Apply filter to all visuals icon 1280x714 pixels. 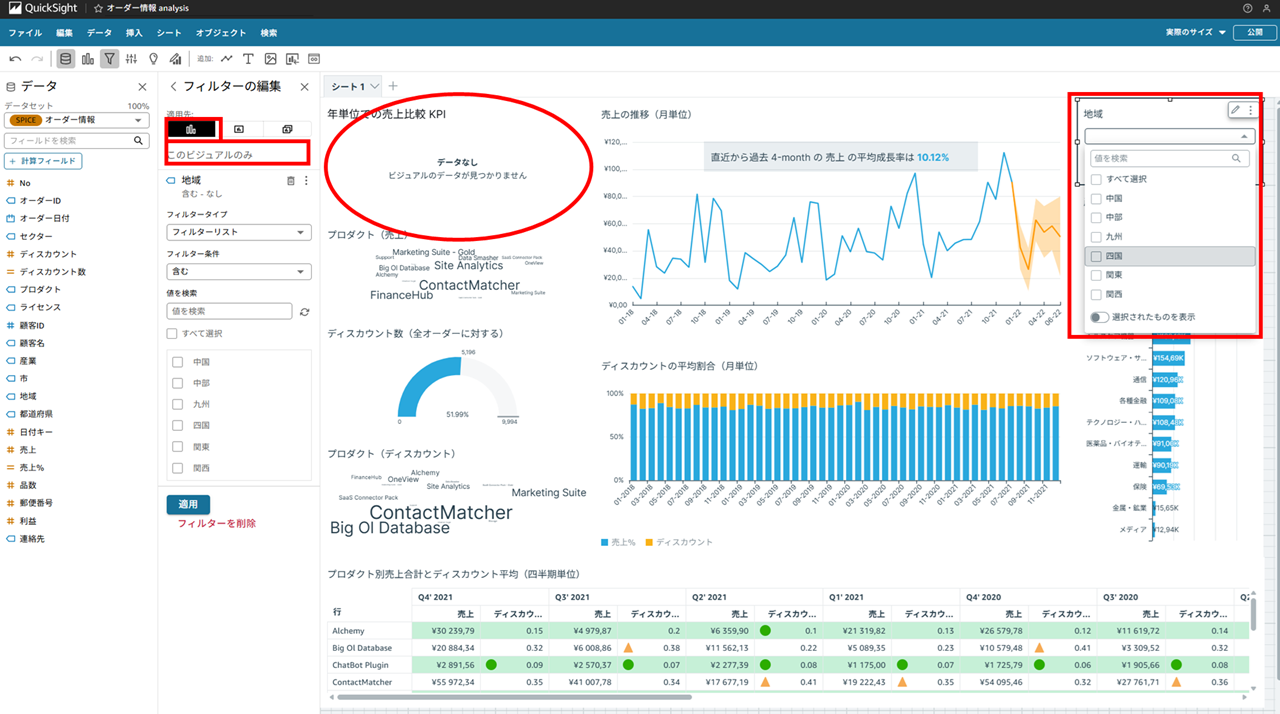[287, 129]
